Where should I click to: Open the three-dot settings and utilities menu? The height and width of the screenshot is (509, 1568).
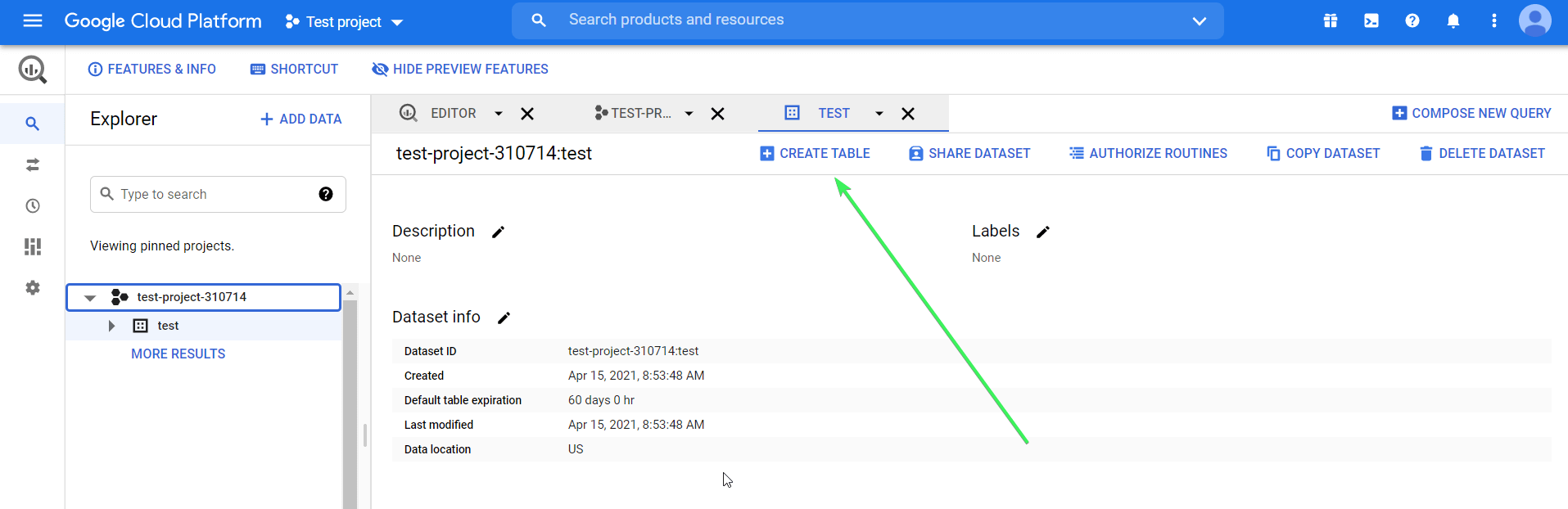tap(1494, 21)
